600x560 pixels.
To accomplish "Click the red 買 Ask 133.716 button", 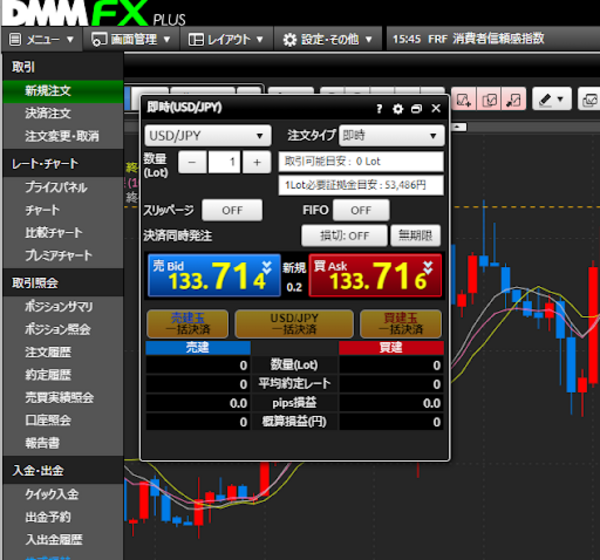I will [375, 275].
